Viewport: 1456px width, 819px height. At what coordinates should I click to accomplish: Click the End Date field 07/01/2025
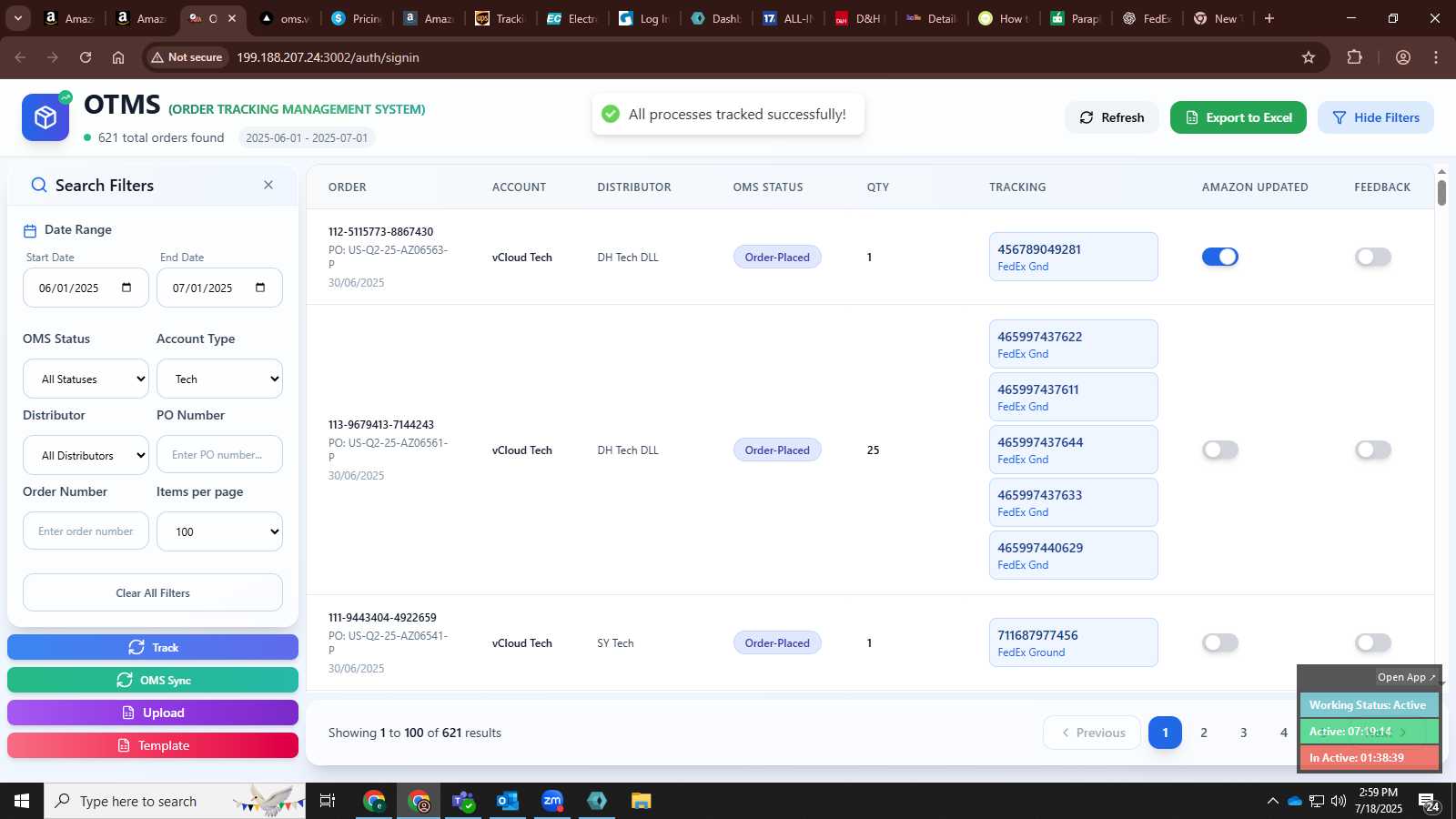click(x=219, y=288)
